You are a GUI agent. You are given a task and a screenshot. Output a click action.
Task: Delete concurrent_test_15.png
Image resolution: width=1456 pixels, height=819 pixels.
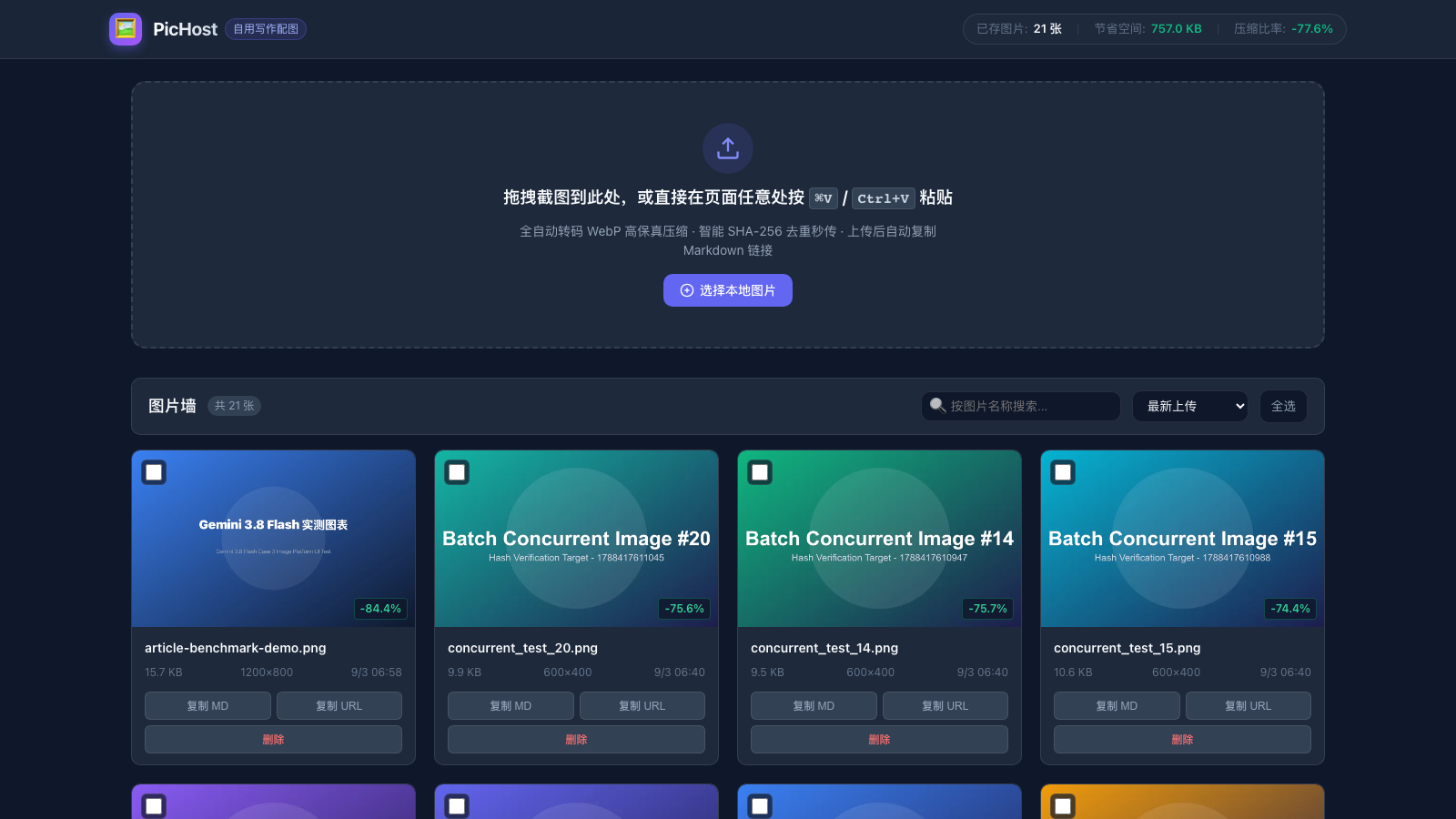coord(1182,739)
